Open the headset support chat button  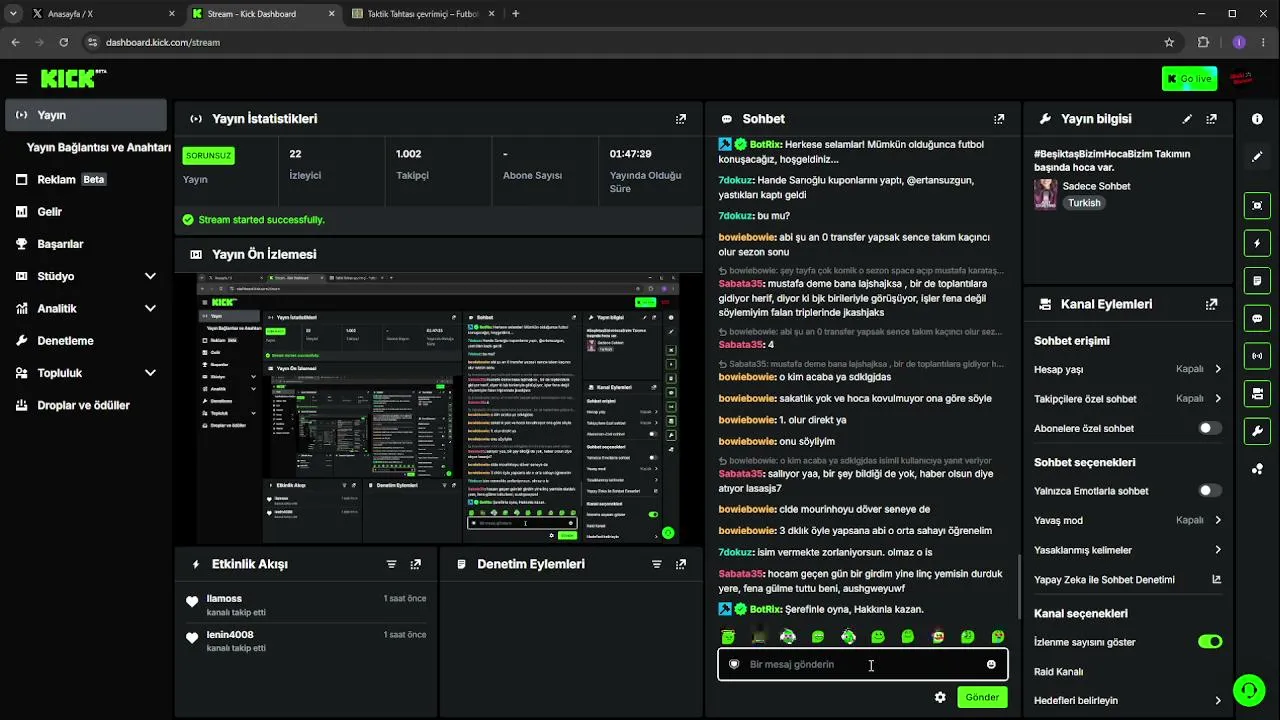[x=1248, y=690]
